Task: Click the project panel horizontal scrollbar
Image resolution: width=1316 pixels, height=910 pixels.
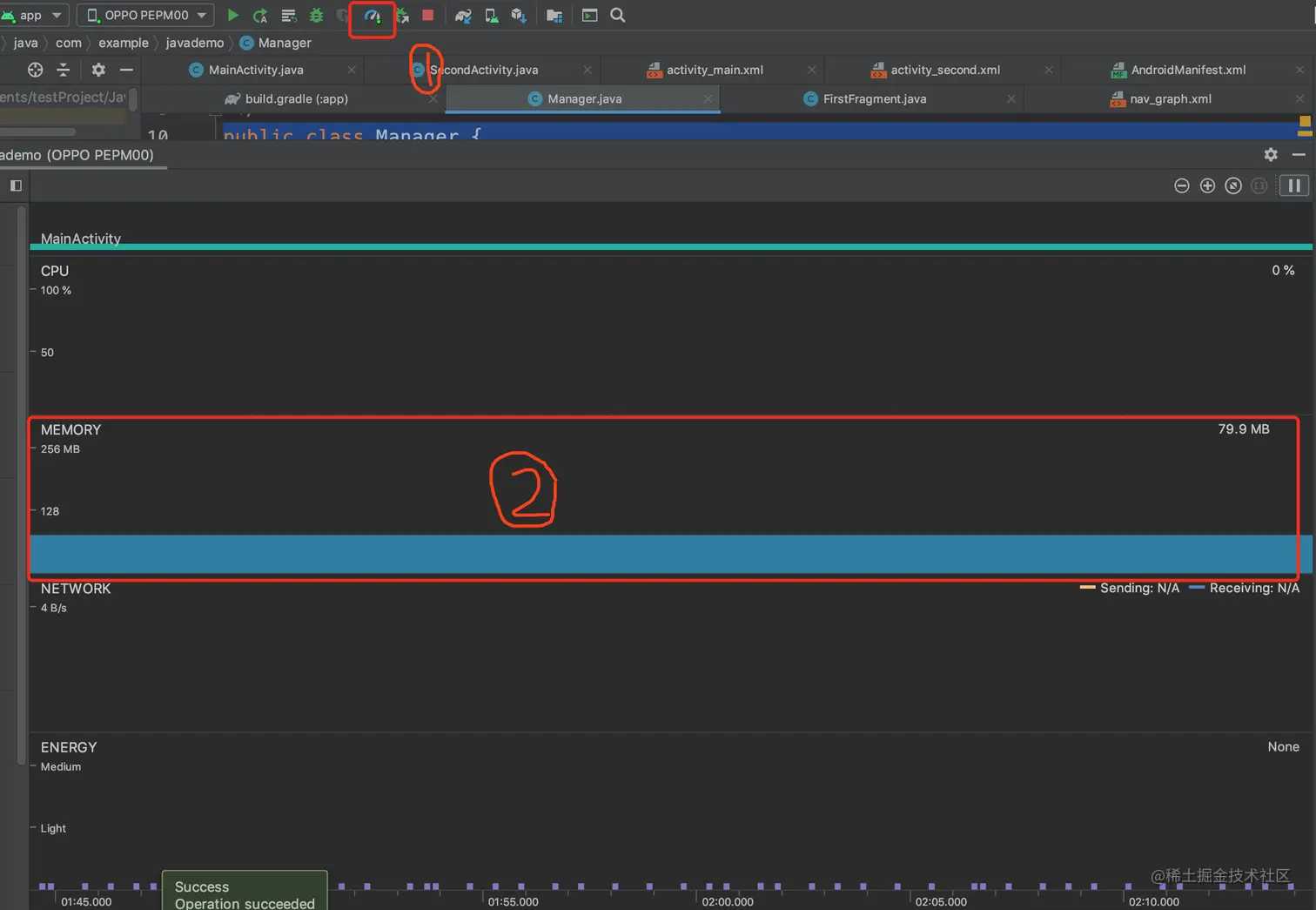Action: click(37, 132)
